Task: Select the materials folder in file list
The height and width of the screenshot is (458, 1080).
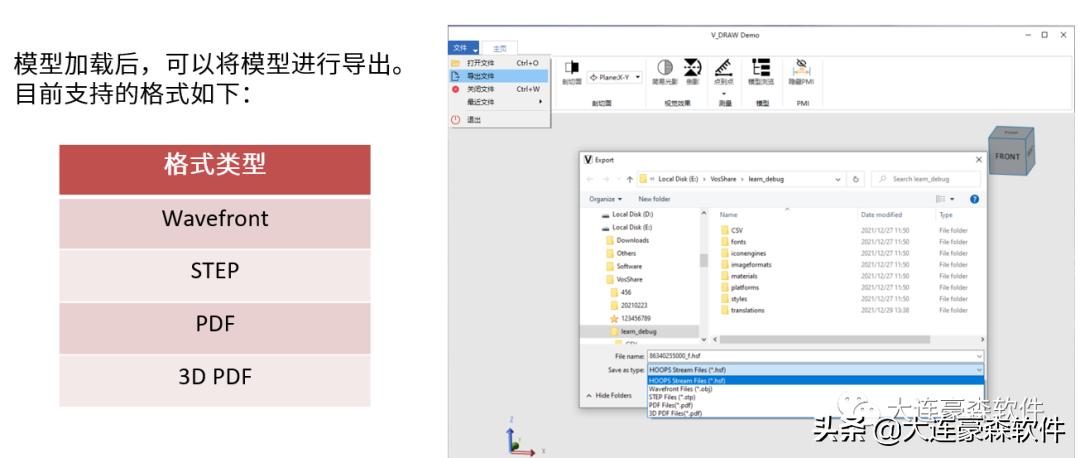Action: click(739, 276)
